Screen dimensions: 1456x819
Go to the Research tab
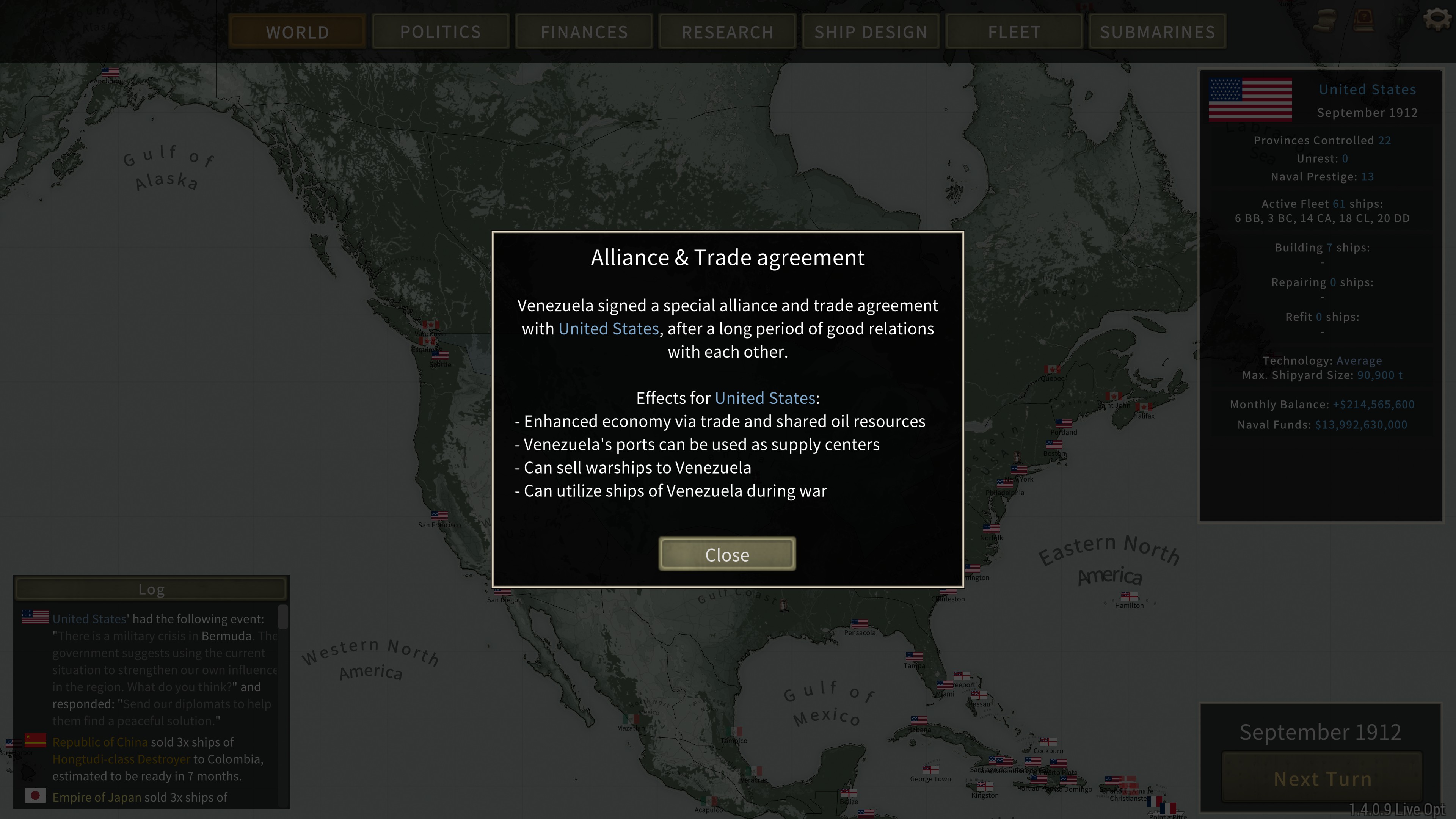tap(728, 32)
